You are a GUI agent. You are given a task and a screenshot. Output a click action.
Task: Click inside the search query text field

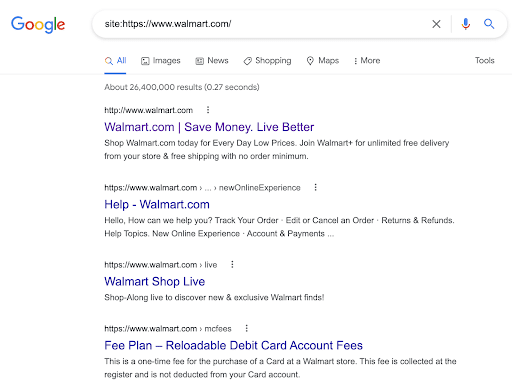point(260,24)
